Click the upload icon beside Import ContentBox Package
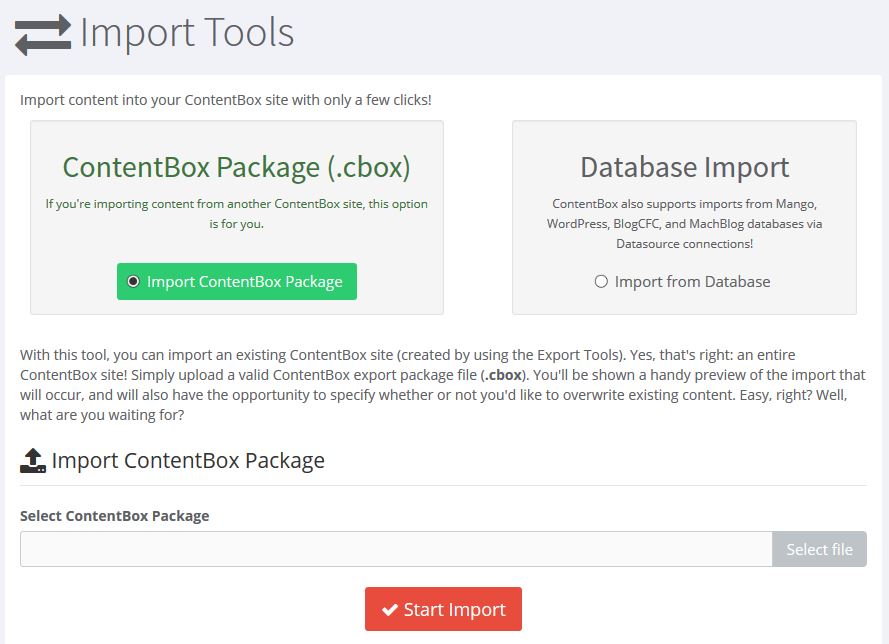 click(x=33, y=461)
